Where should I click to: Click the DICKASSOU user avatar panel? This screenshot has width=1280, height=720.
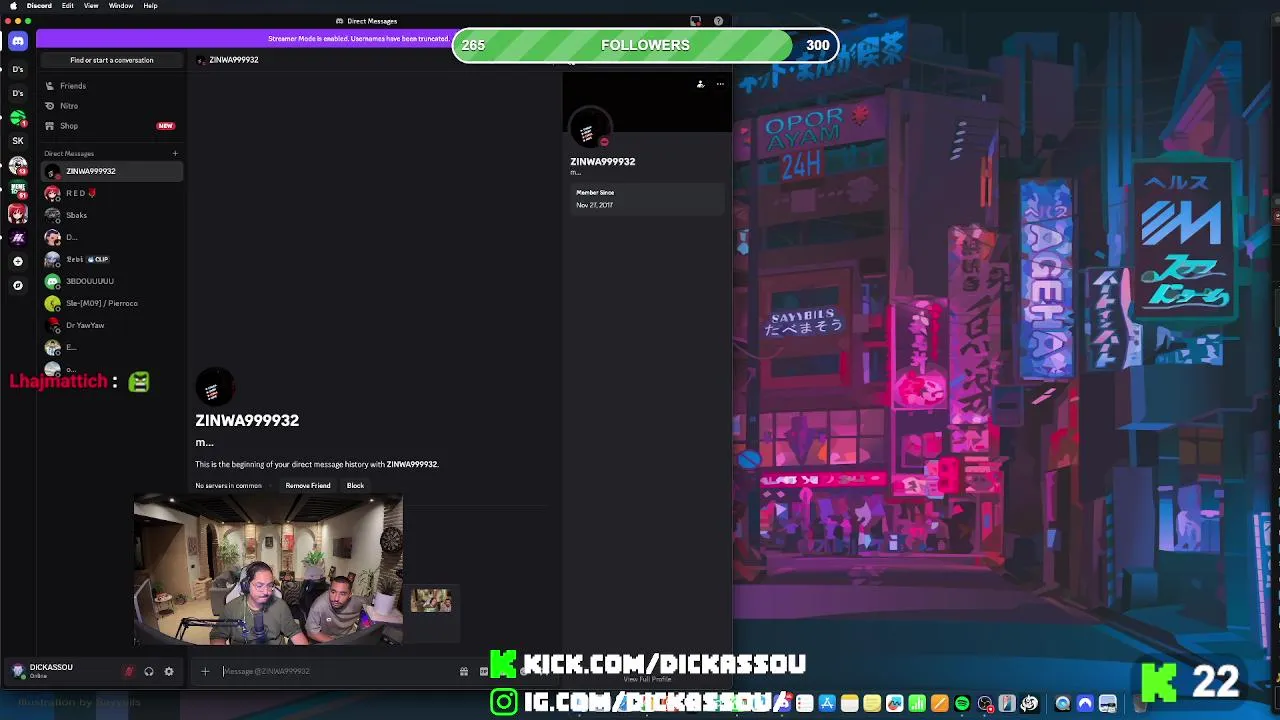click(60, 671)
